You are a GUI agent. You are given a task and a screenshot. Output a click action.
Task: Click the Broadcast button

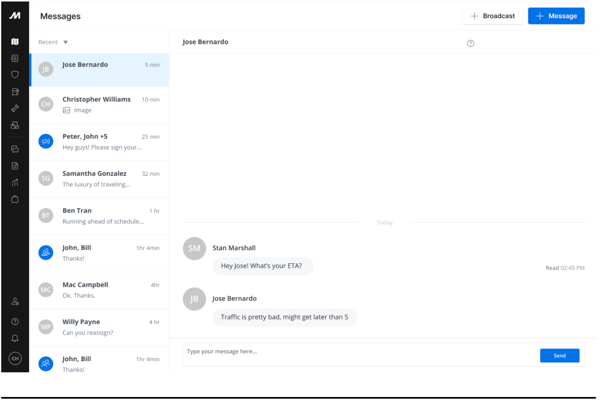[x=492, y=16]
